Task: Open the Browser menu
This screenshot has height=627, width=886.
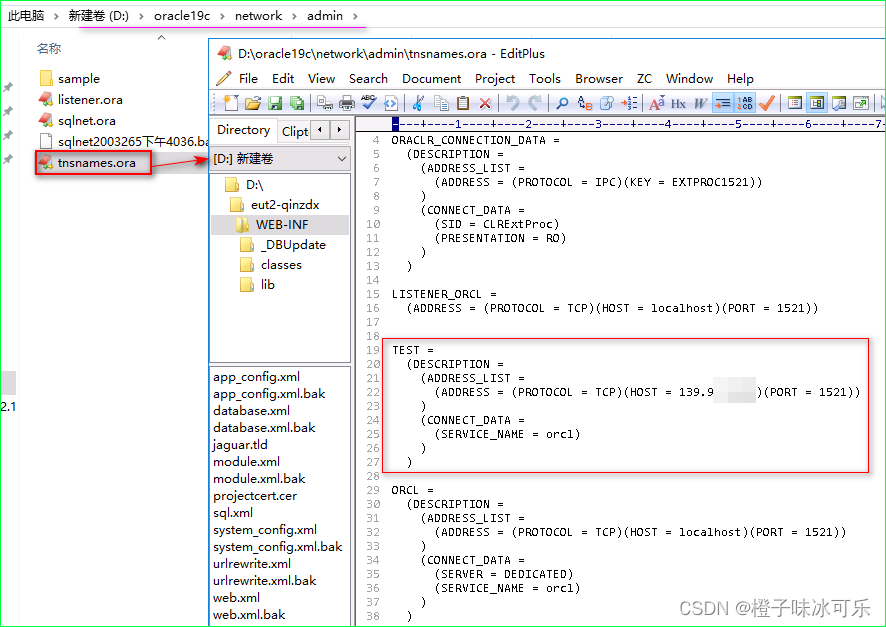Action: (599, 79)
